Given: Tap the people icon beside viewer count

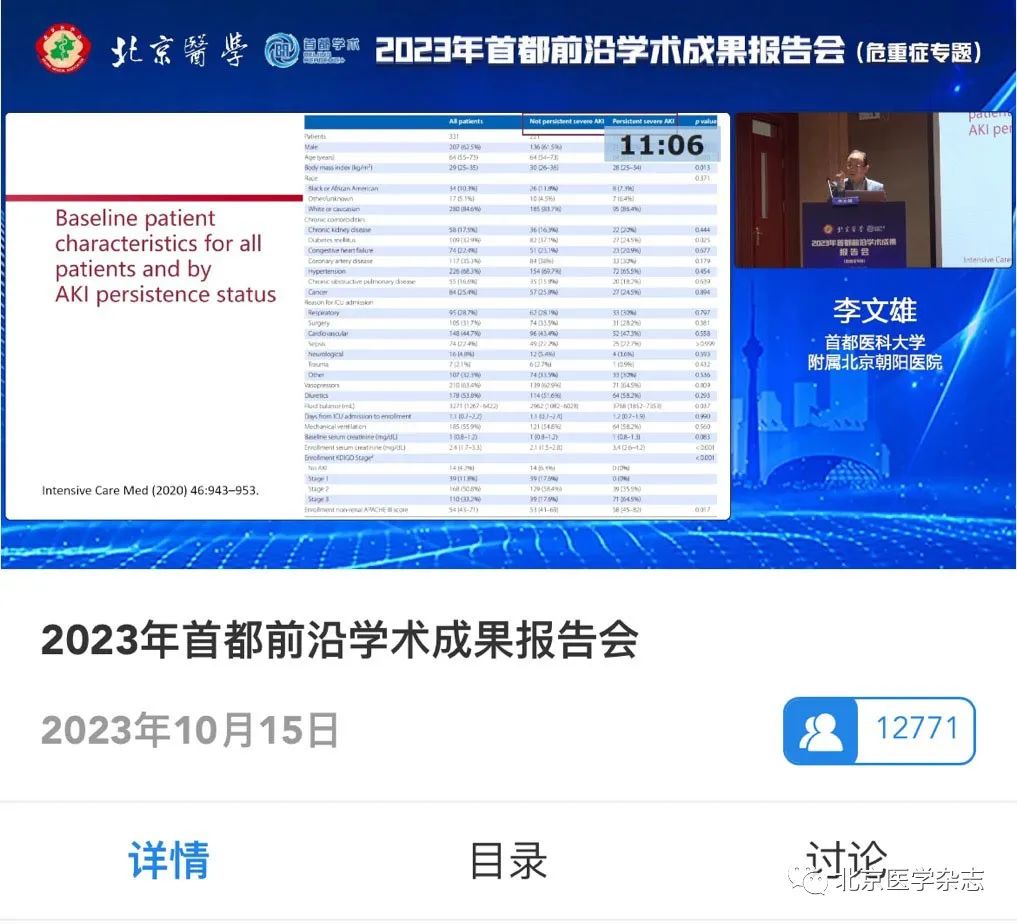Looking at the screenshot, I should [x=821, y=730].
